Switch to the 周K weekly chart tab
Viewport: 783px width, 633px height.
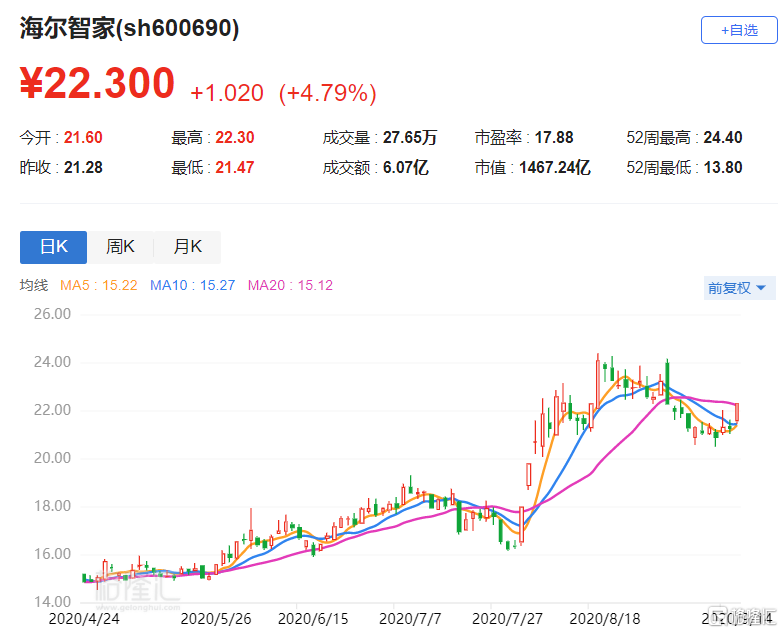click(x=120, y=247)
